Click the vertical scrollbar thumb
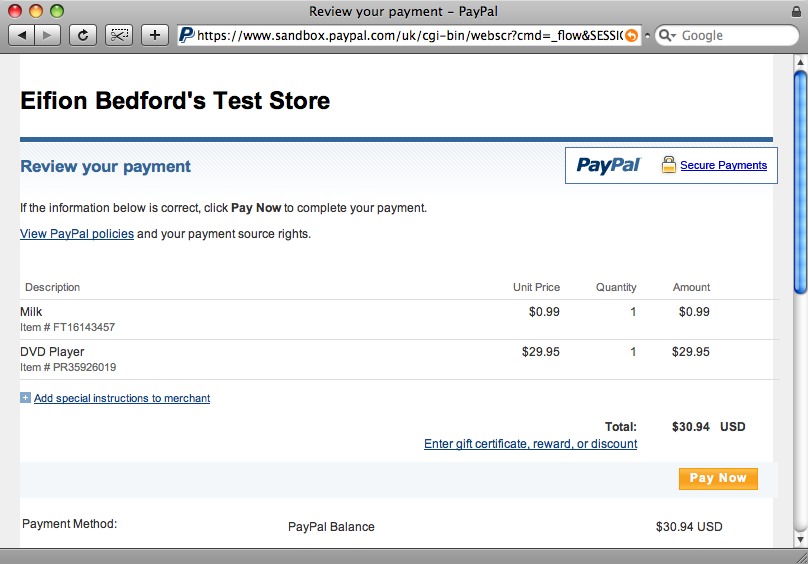Image resolution: width=808 pixels, height=564 pixels. 800,182
